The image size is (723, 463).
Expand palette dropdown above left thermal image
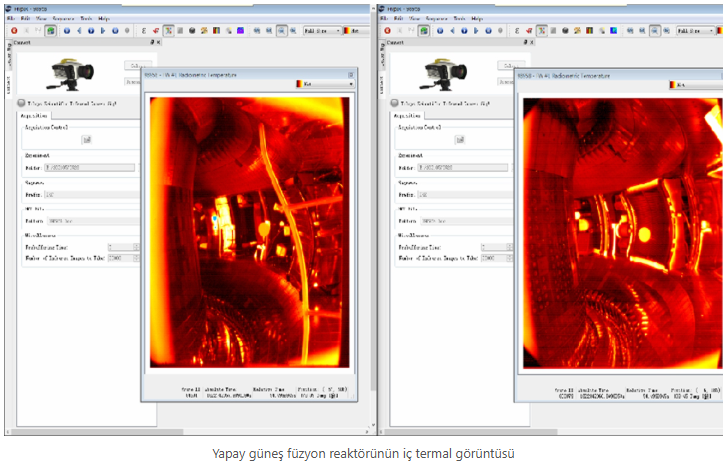click(324, 85)
